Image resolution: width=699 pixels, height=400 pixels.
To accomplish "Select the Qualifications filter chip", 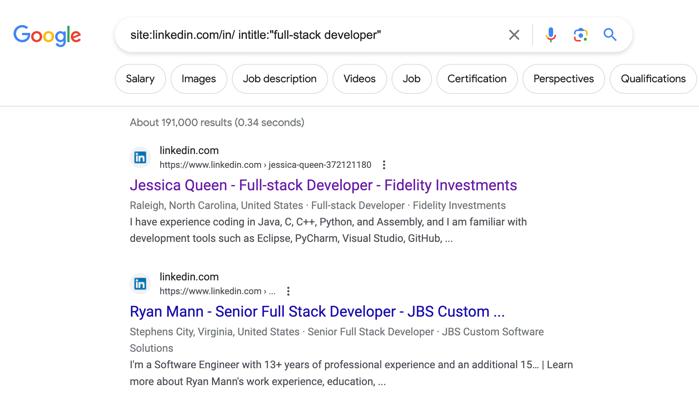I will point(653,79).
